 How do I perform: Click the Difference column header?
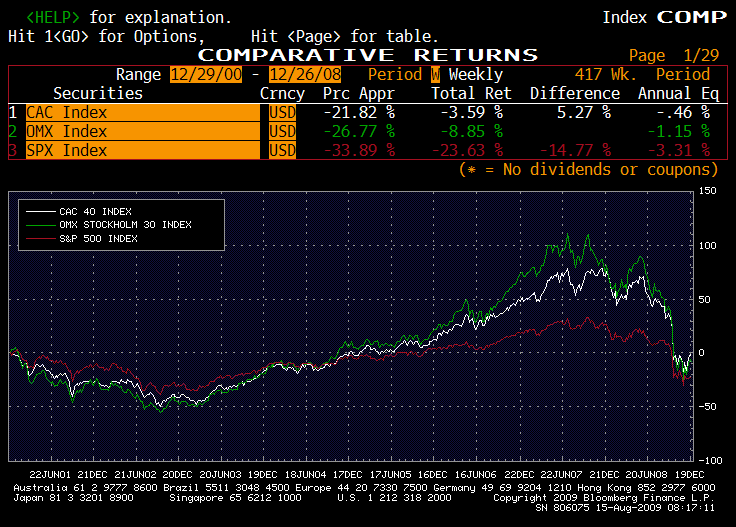575,93
